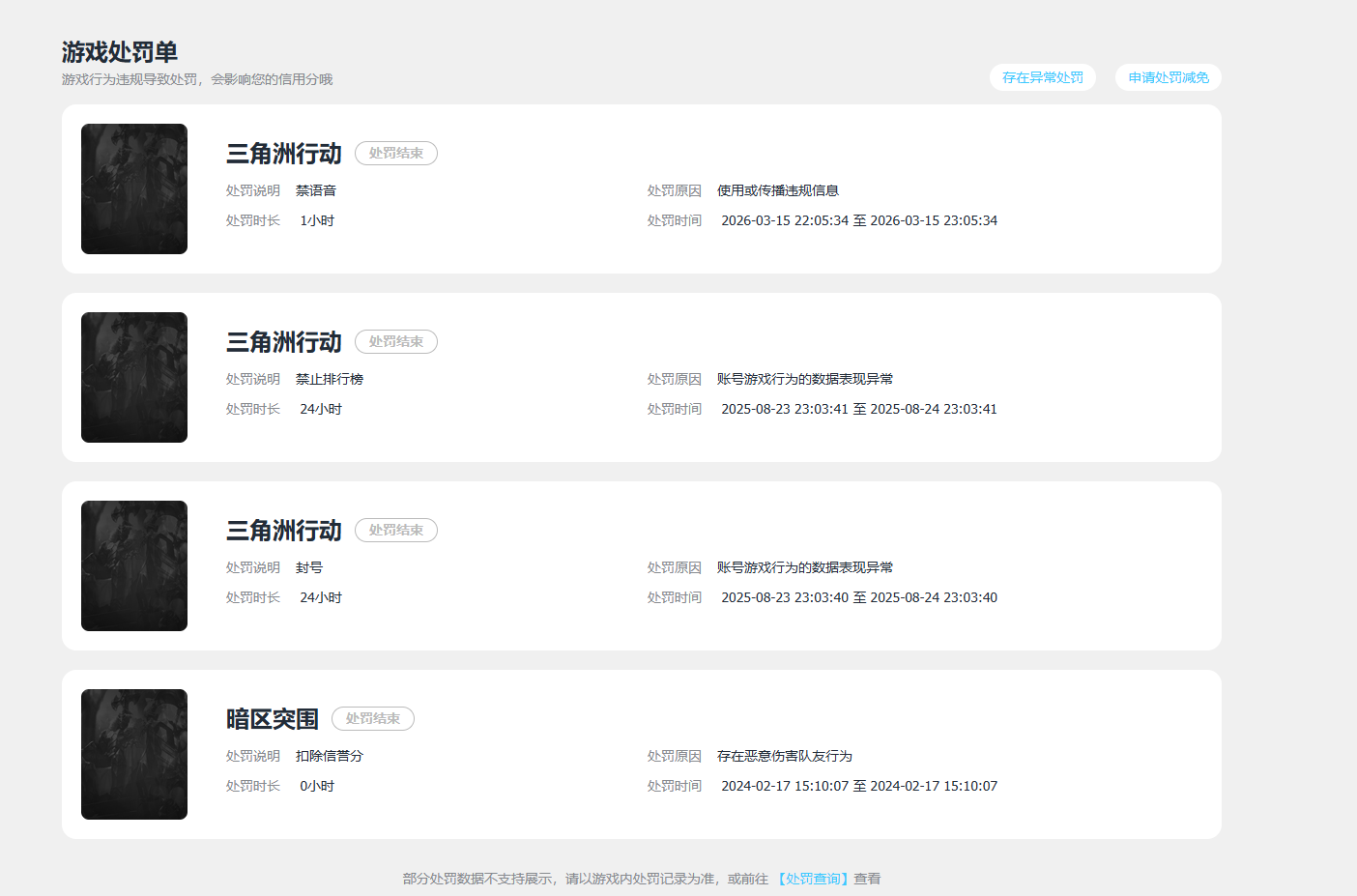Click the page heading 游戏处罚单
This screenshot has height=896, width=1357.
120,52
